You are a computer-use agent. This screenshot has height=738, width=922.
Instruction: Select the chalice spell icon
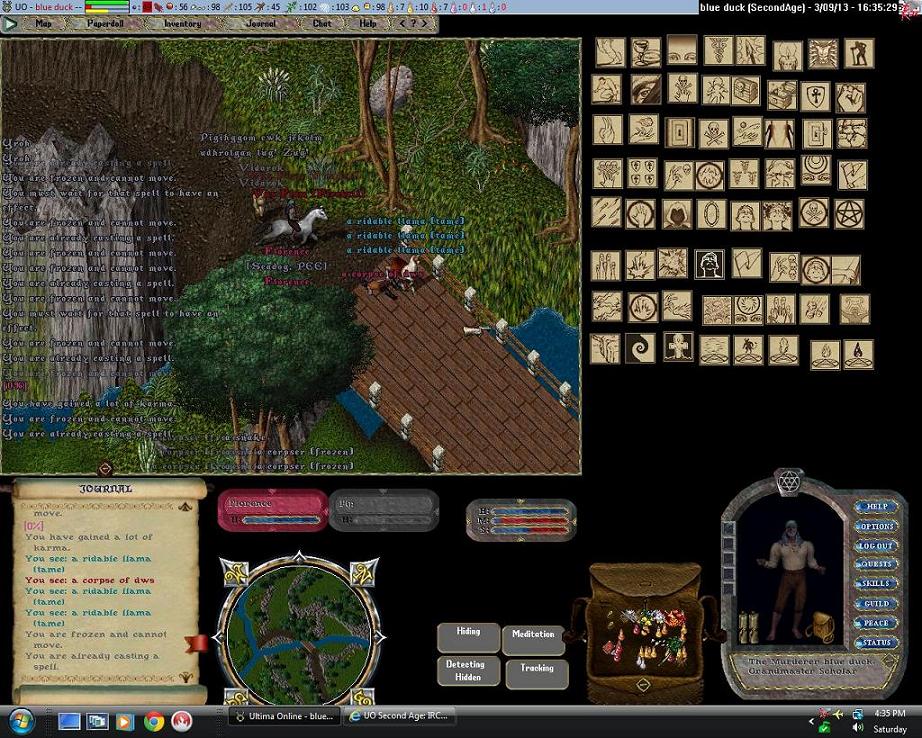coord(645,51)
